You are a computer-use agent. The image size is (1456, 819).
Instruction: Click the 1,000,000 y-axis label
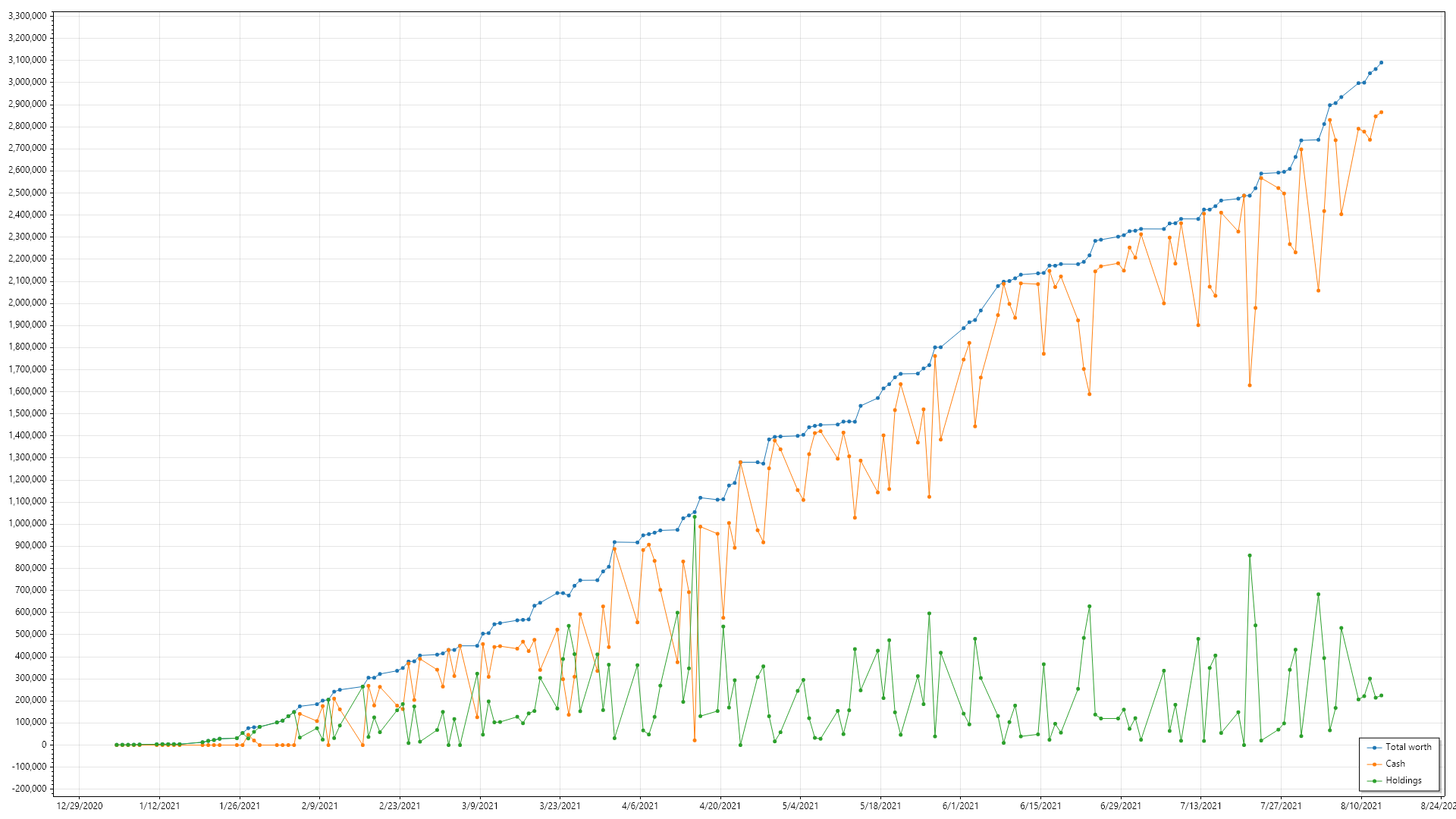tap(27, 524)
